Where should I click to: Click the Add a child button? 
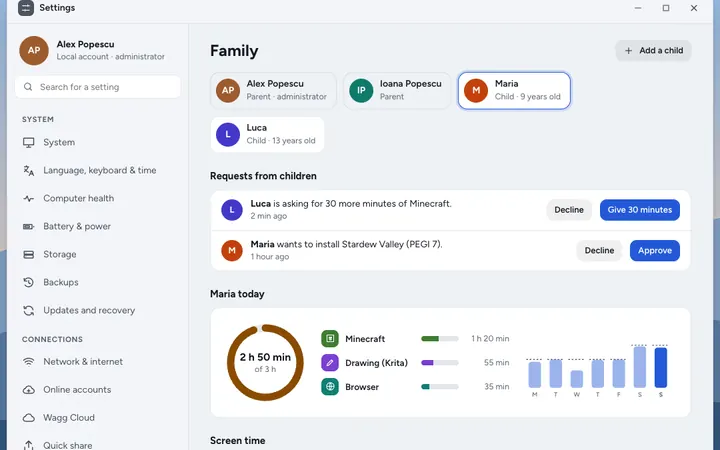(x=653, y=51)
